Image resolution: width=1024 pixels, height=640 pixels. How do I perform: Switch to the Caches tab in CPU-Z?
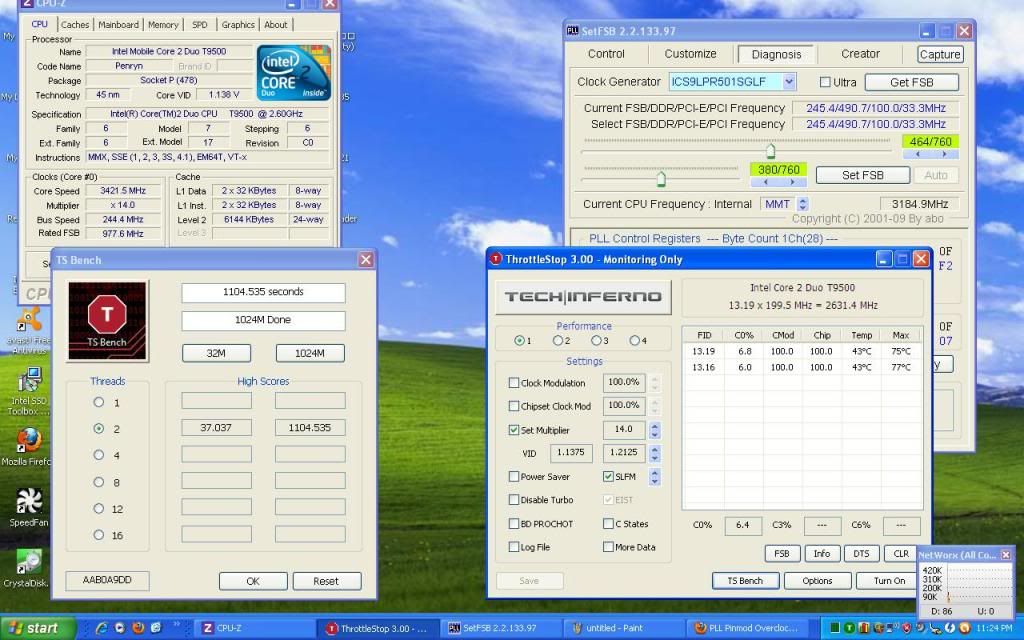click(75, 25)
